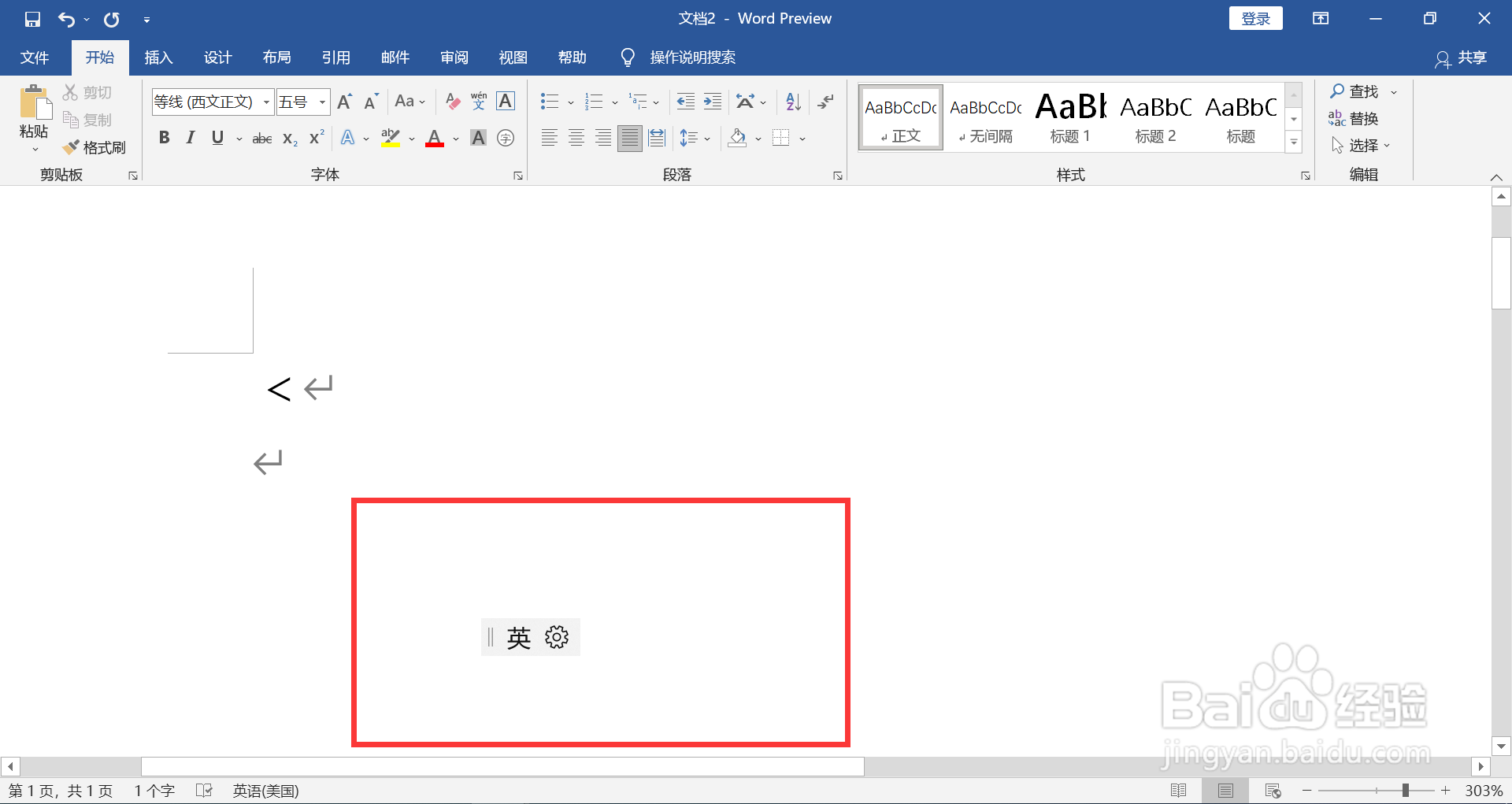The image size is (1512, 804).
Task: Toggle underline formatting
Action: [x=217, y=139]
